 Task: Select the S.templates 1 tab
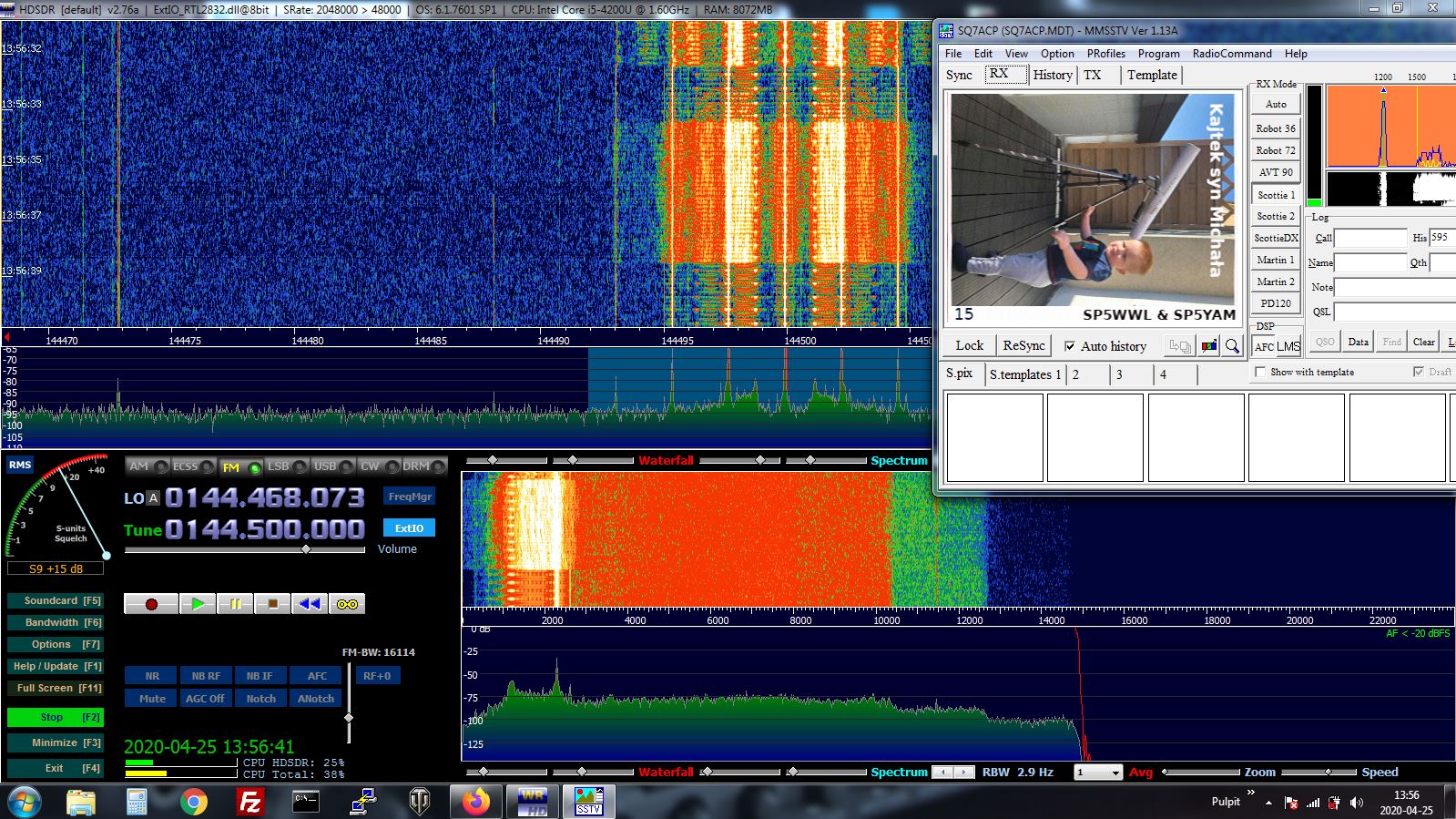pyautogui.click(x=1024, y=374)
